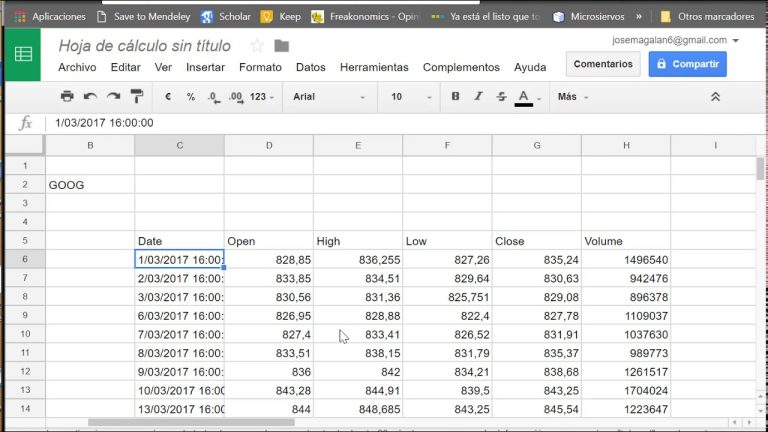Decrease decimal places

point(214,97)
